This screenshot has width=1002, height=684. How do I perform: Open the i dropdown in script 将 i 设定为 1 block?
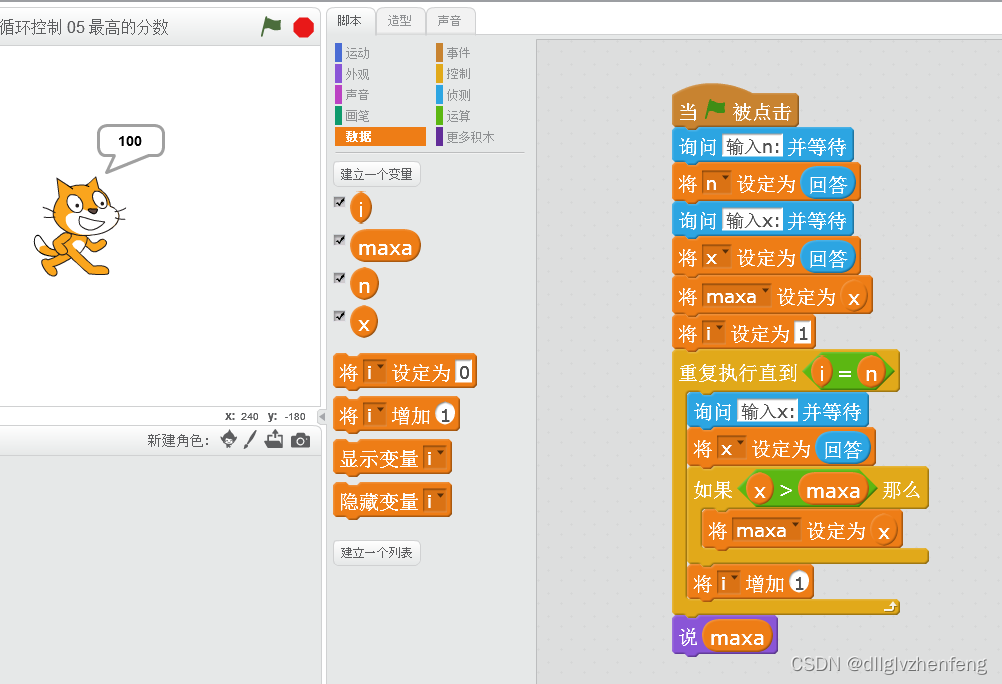tap(713, 333)
